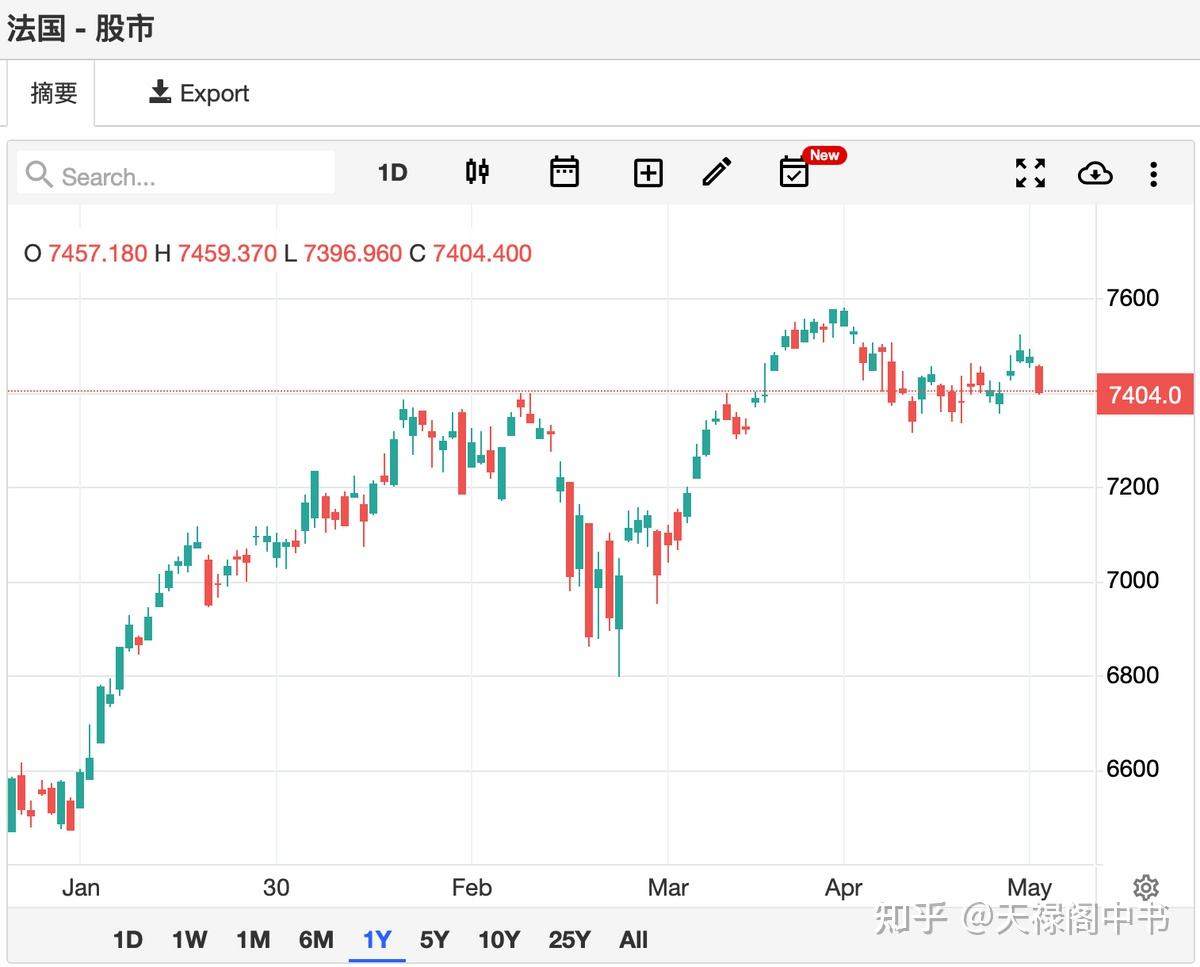Click the candlestick chart type icon
1200x967 pixels.
coord(478,172)
